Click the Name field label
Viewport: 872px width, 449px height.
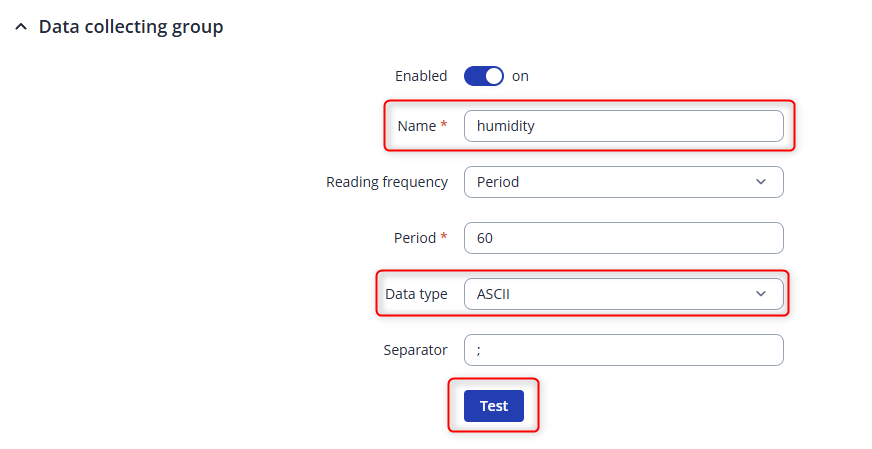pos(416,126)
